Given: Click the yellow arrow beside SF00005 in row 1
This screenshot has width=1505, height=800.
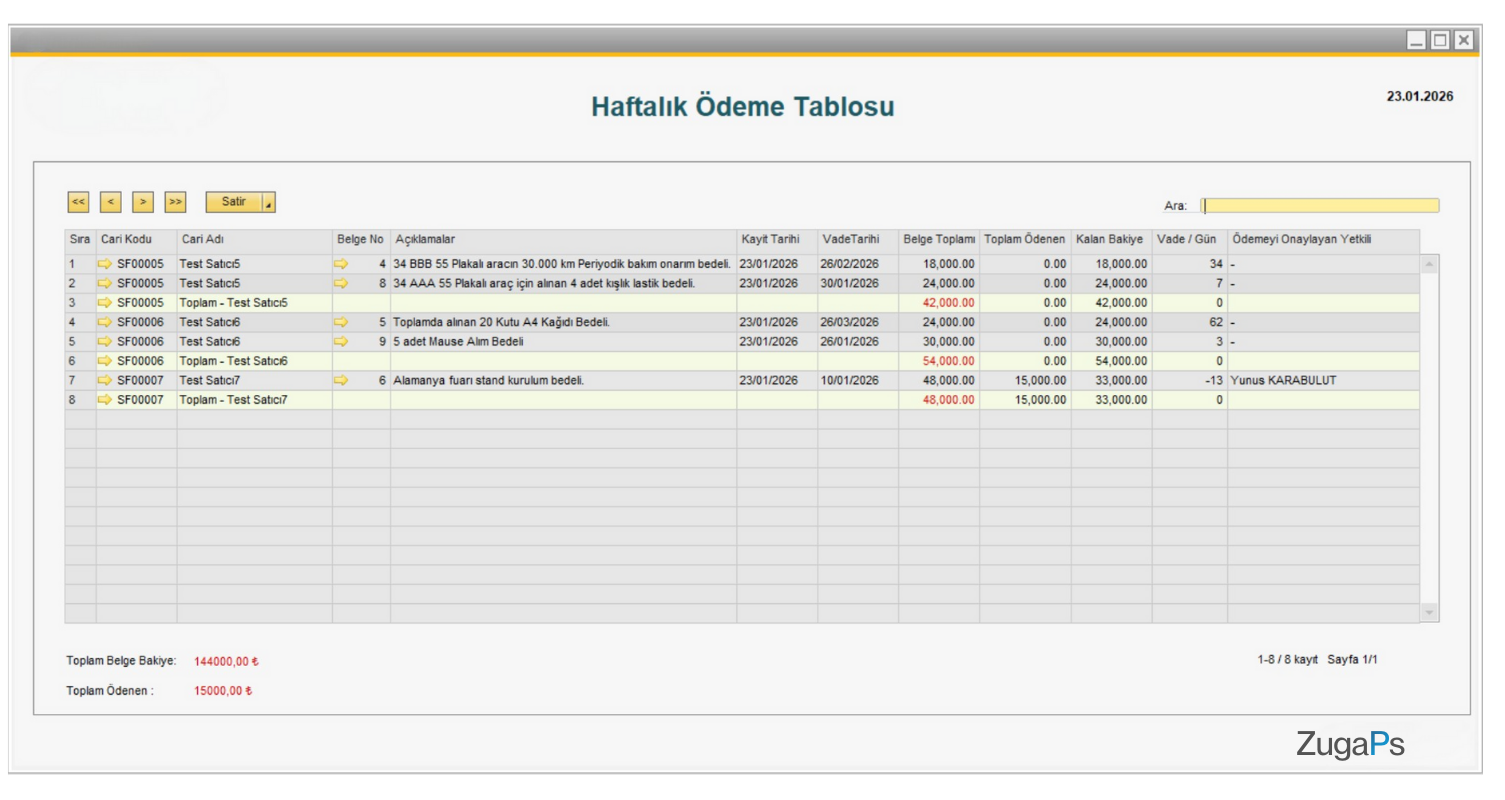Looking at the screenshot, I should point(104,263).
